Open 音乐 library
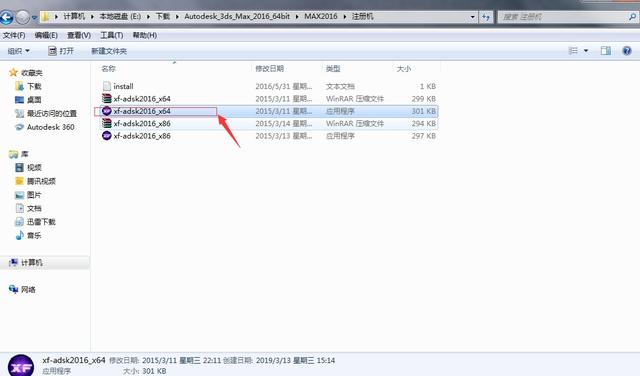The width and height of the screenshot is (640, 376). click(x=34, y=235)
